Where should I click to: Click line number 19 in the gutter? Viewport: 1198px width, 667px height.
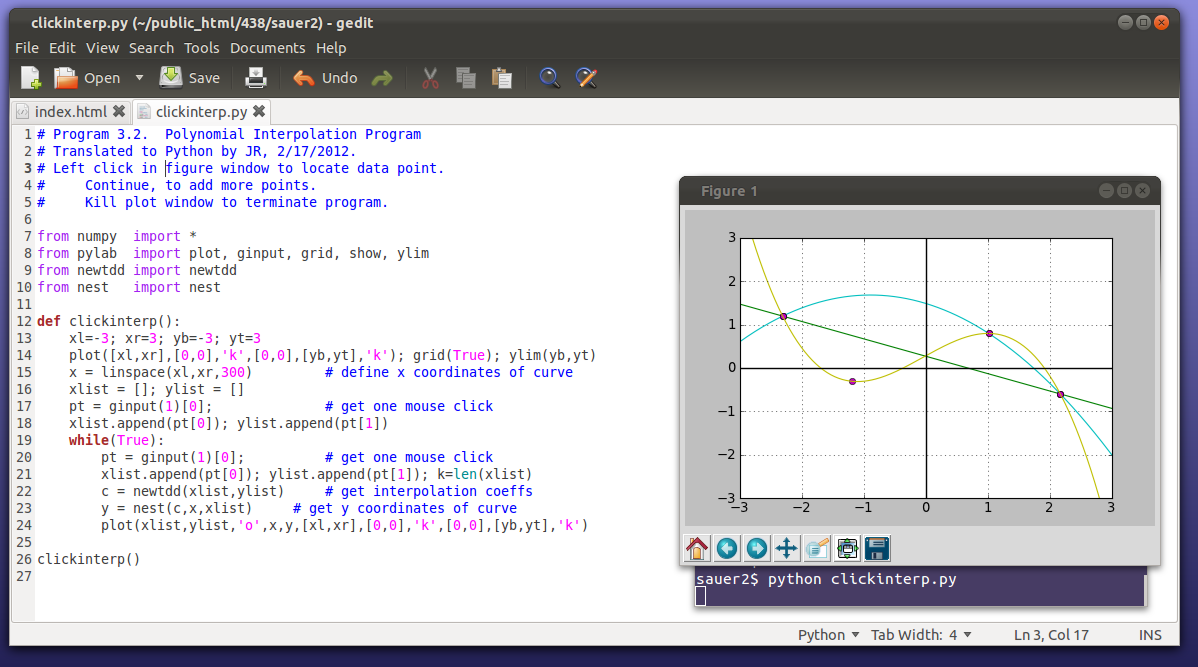coord(24,440)
